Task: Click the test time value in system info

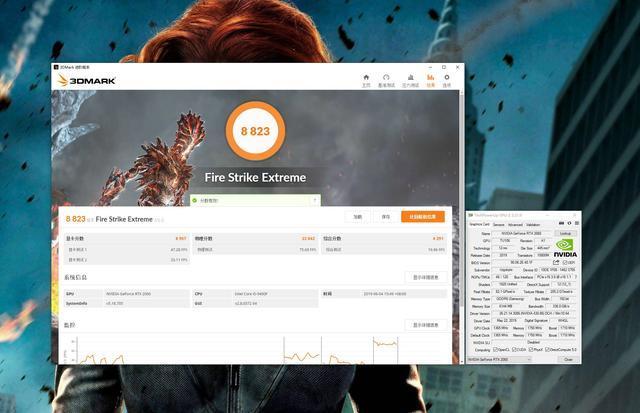Action: (384, 293)
